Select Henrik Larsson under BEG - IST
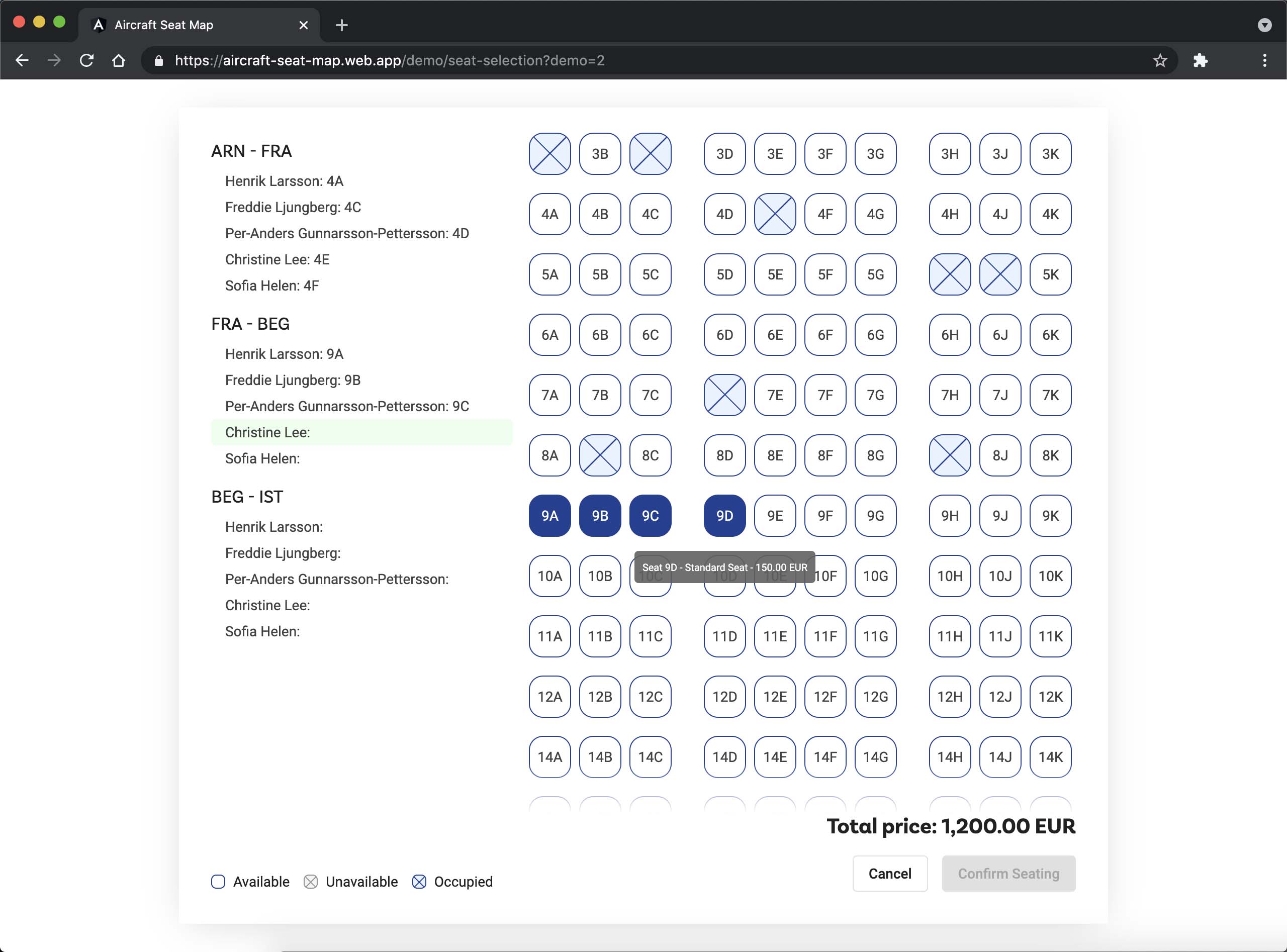The height and width of the screenshot is (952, 1287). (274, 527)
